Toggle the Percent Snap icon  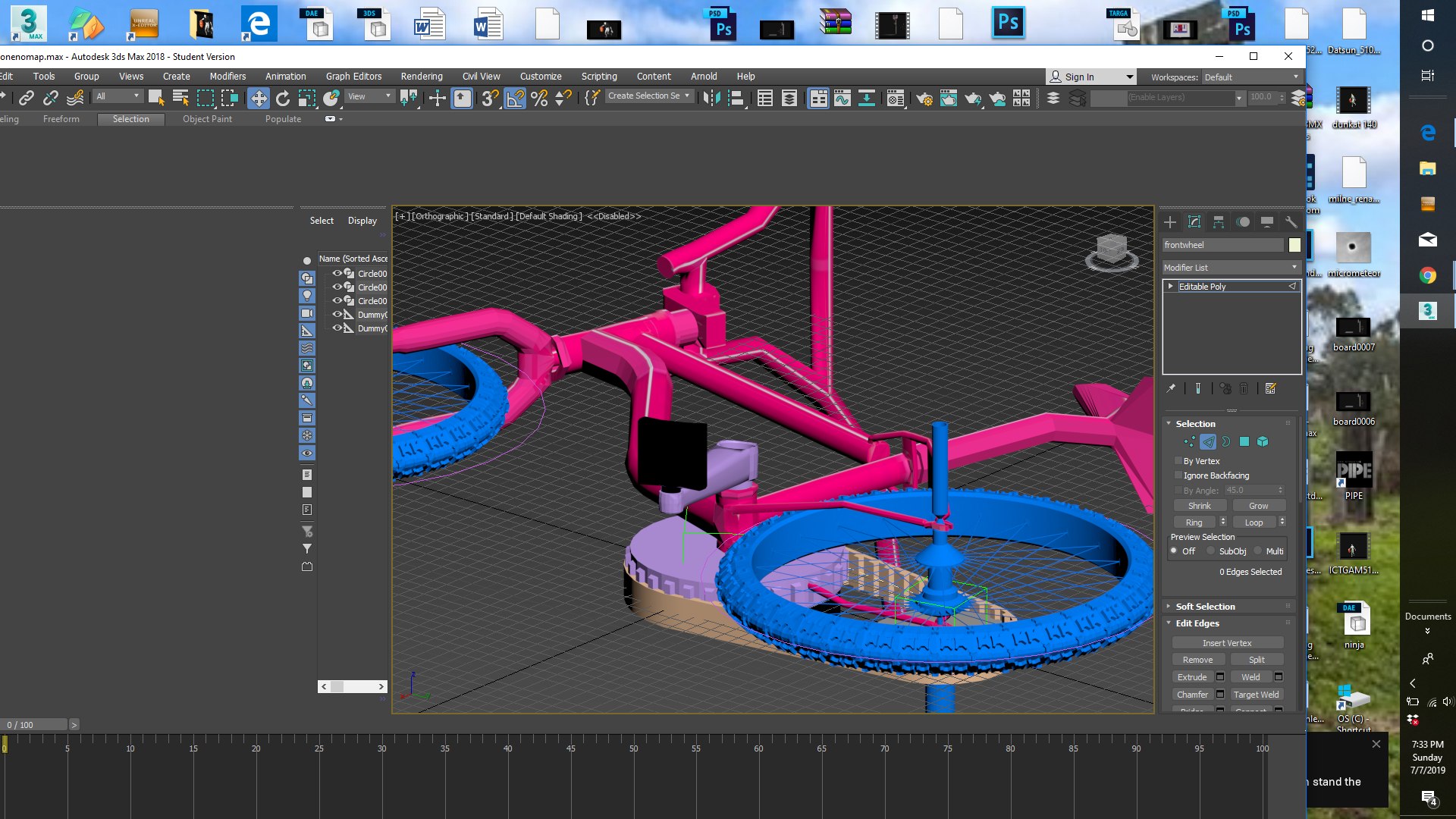(539, 98)
